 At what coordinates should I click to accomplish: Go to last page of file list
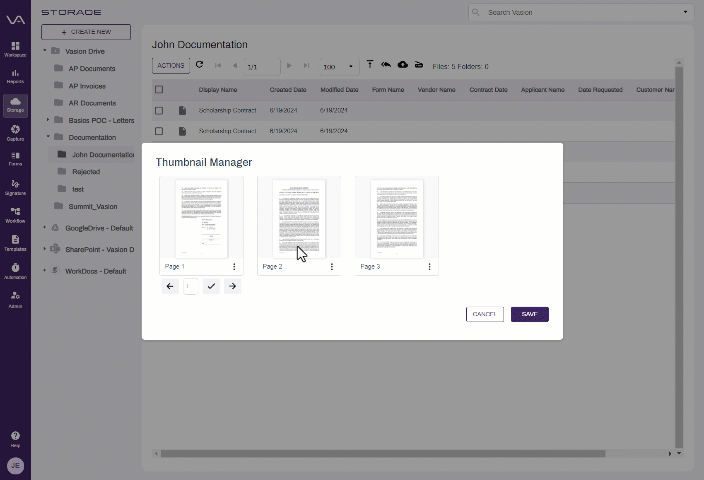coord(306,66)
